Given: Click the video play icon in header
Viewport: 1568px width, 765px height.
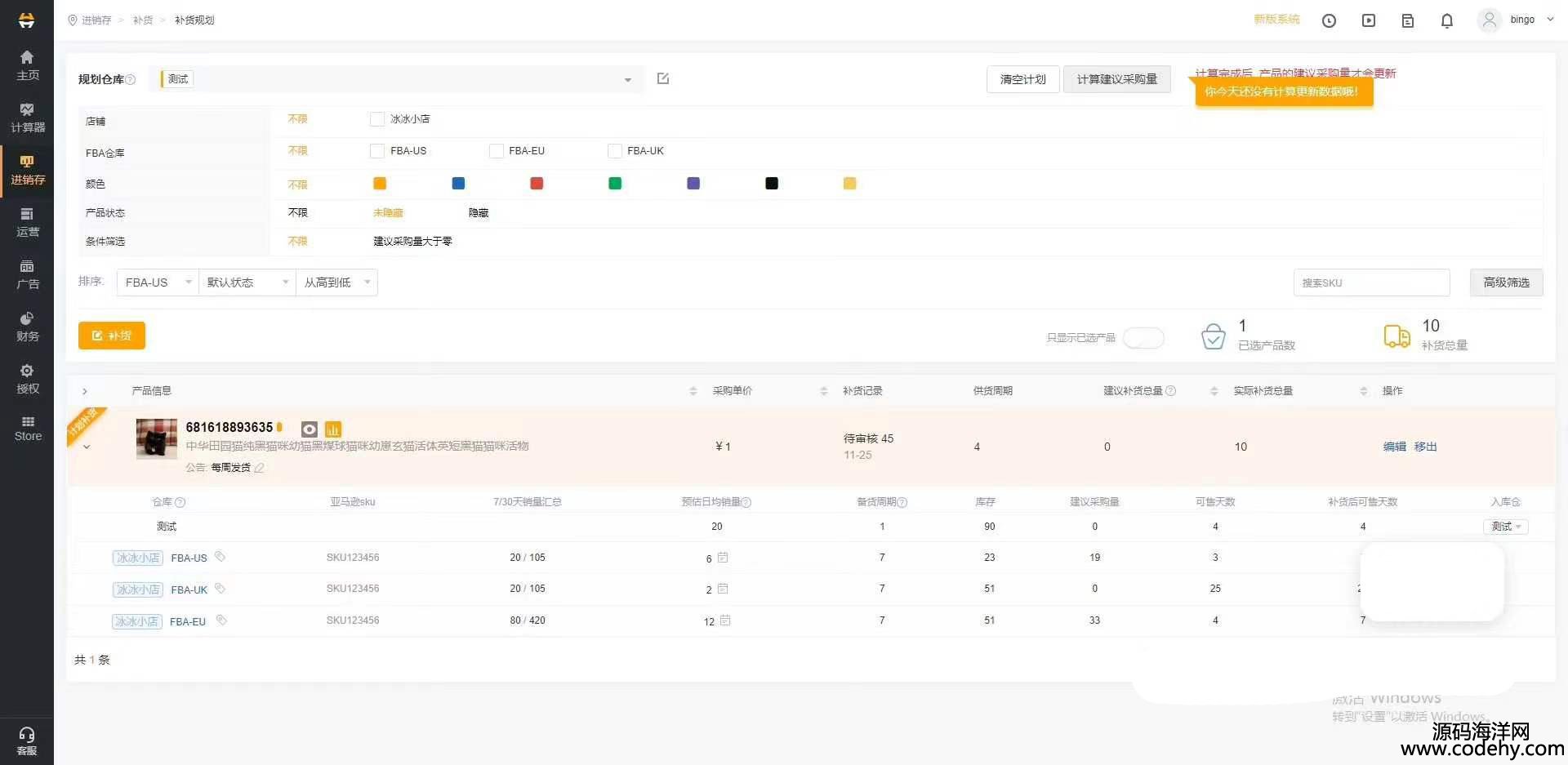Looking at the screenshot, I should click(x=1369, y=20).
